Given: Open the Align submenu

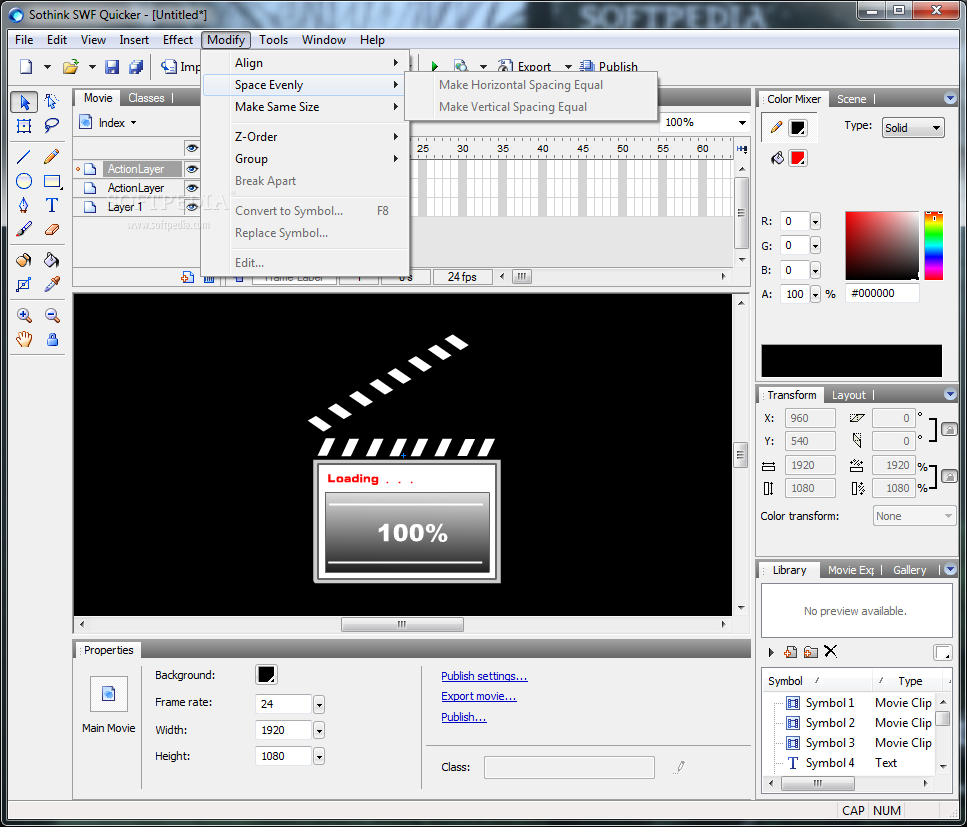Looking at the screenshot, I should pos(305,63).
